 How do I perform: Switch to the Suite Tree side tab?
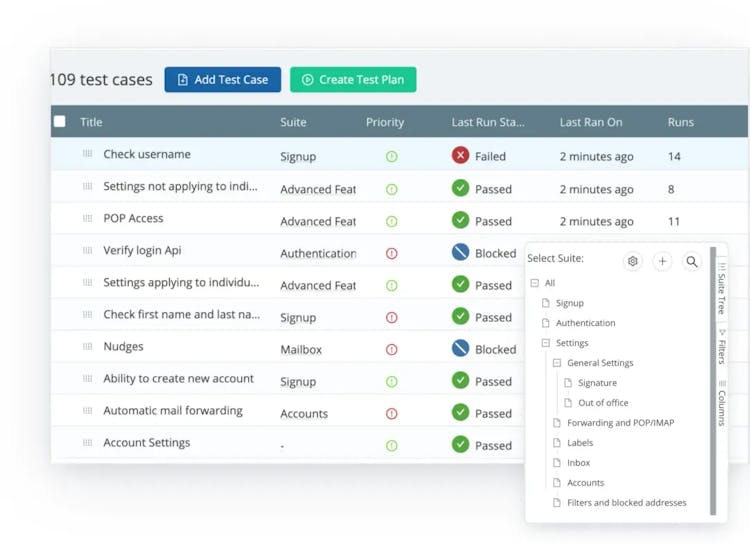pyautogui.click(x=722, y=289)
